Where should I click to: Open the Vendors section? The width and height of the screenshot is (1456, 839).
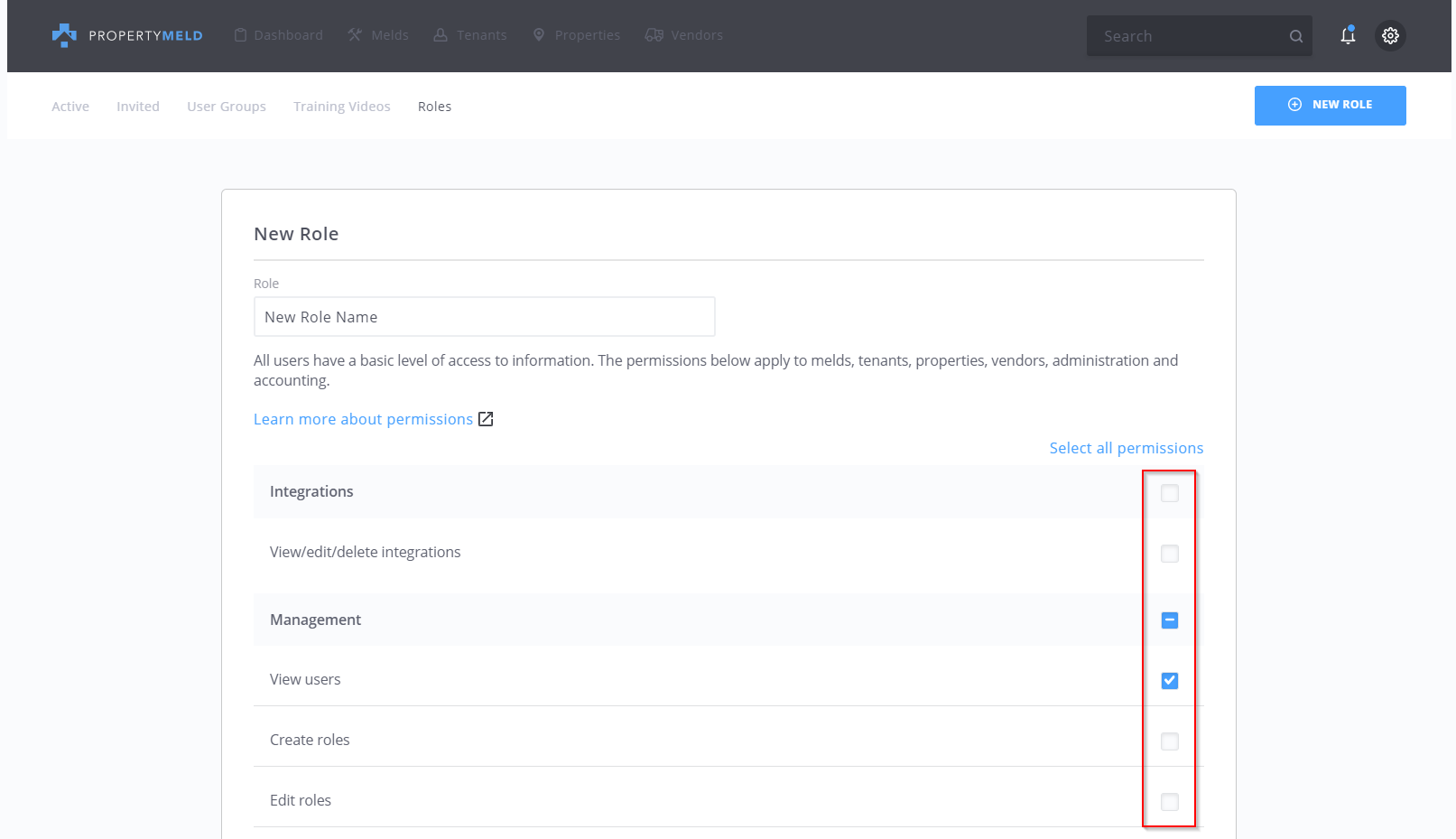[x=684, y=35]
